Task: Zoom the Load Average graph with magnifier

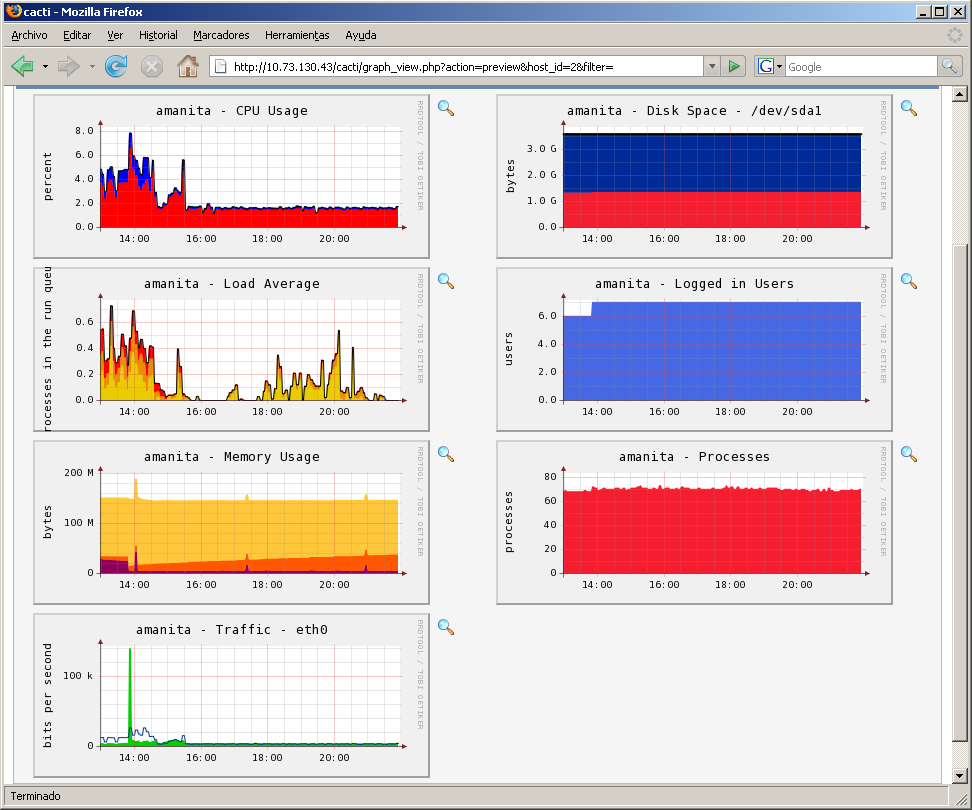Action: (446, 281)
